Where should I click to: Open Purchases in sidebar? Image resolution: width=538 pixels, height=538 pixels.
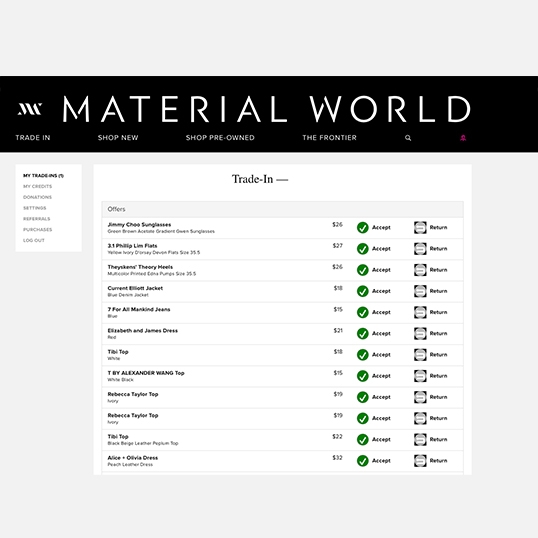(37, 230)
